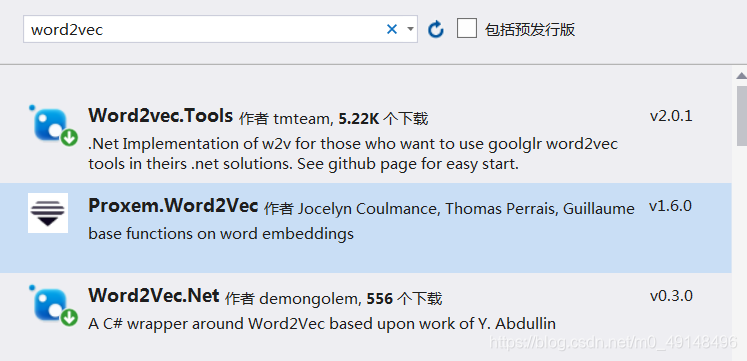
Task: Click the Word2vec.Tools .Net implementation description
Action: click(x=353, y=154)
